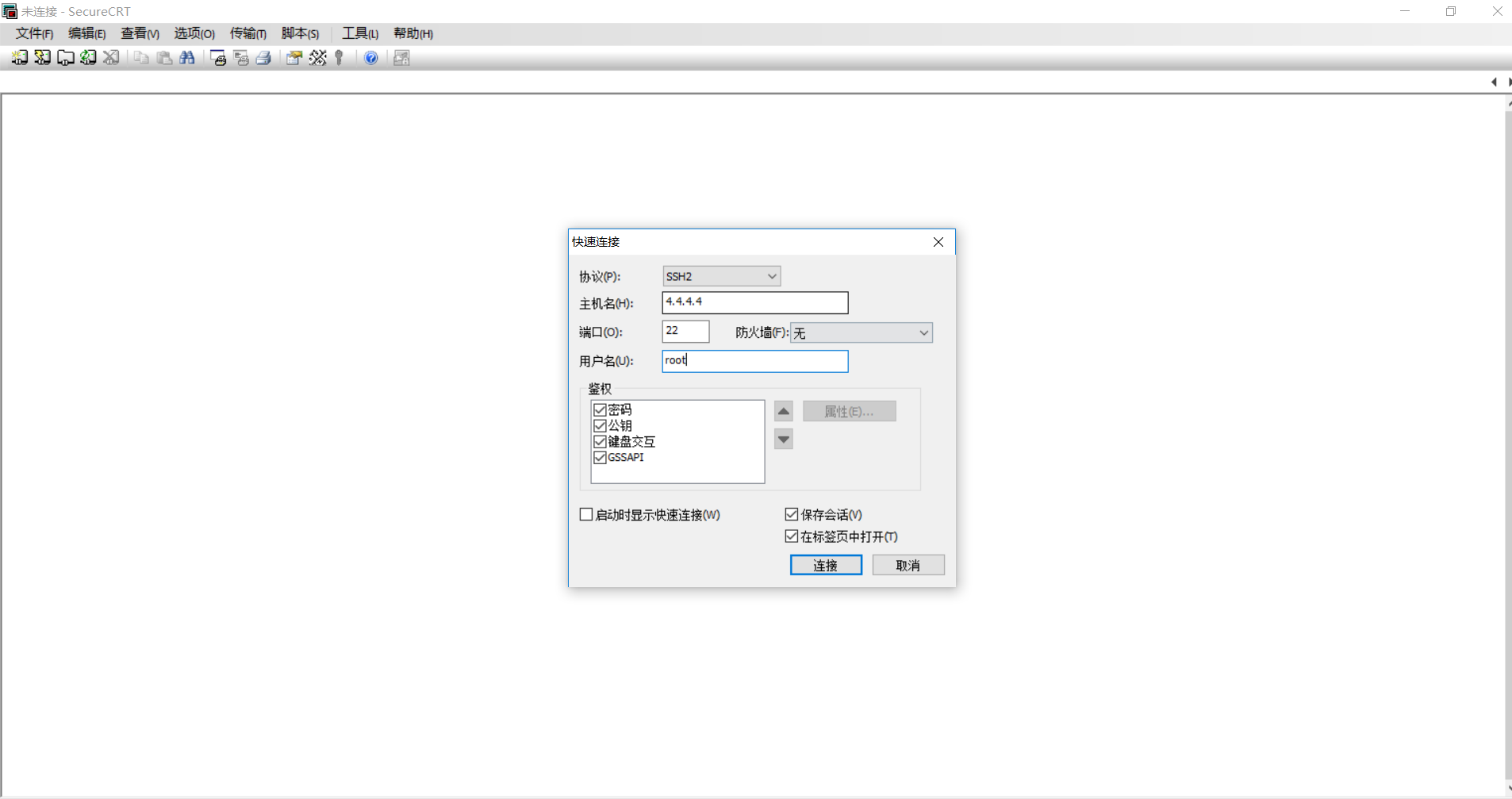1512x799 pixels.
Task: Move authentication method up with arrow
Action: (784, 411)
